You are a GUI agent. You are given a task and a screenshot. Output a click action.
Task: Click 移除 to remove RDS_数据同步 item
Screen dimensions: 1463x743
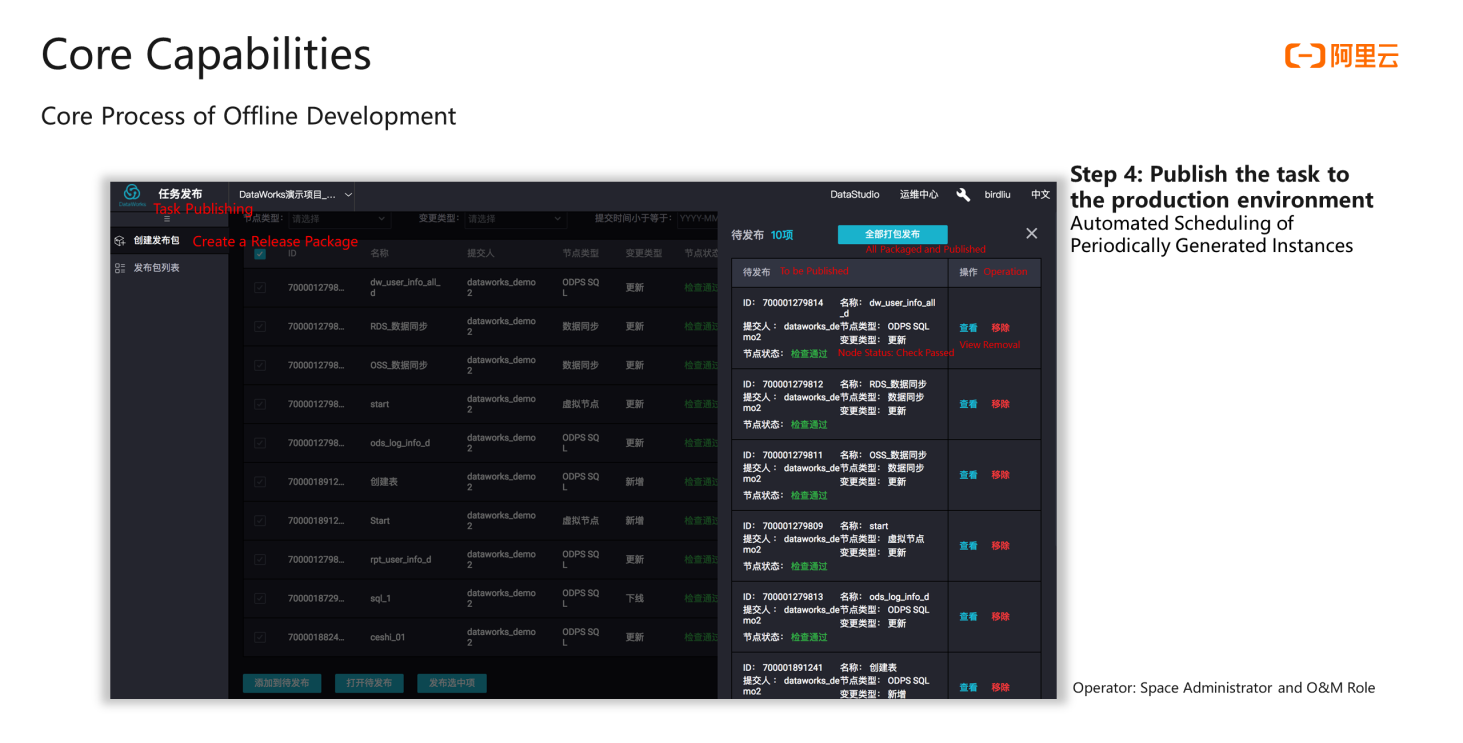(x=1000, y=404)
